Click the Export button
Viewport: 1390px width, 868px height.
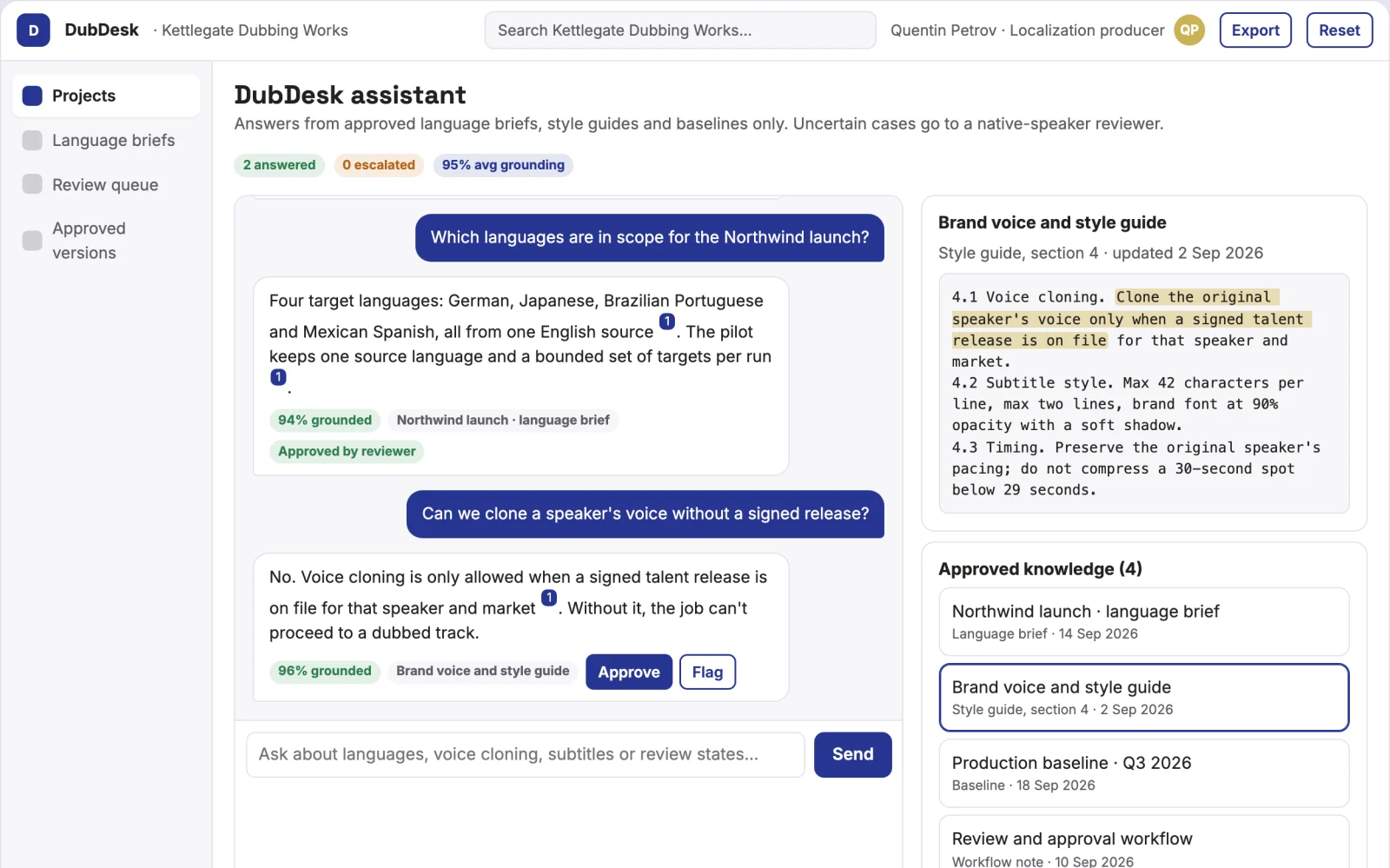click(1255, 30)
